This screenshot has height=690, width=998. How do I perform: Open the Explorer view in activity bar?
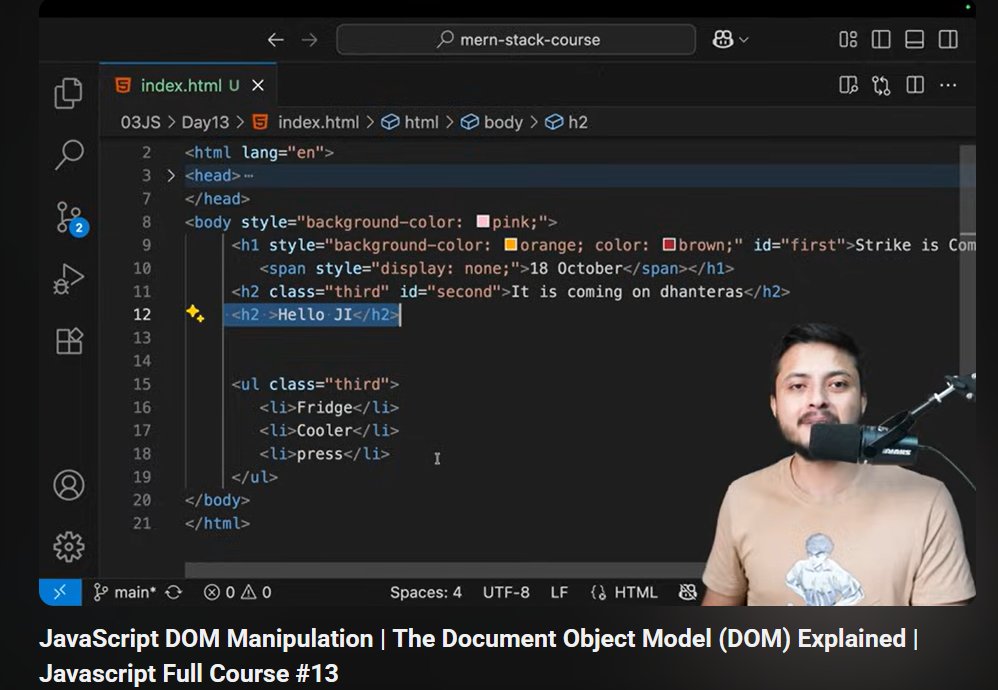(x=69, y=94)
